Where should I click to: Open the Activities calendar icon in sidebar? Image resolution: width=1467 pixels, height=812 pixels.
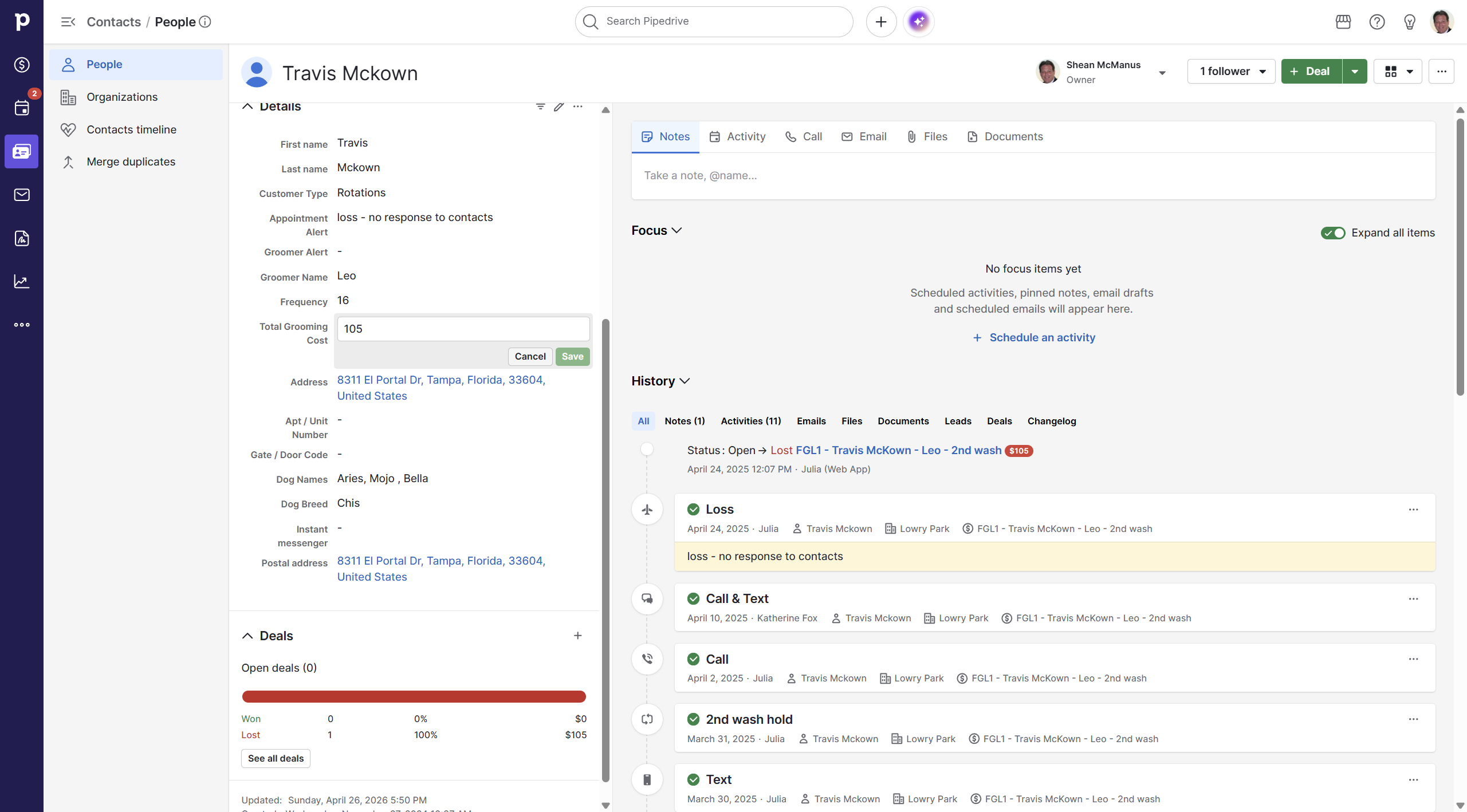coord(22,108)
